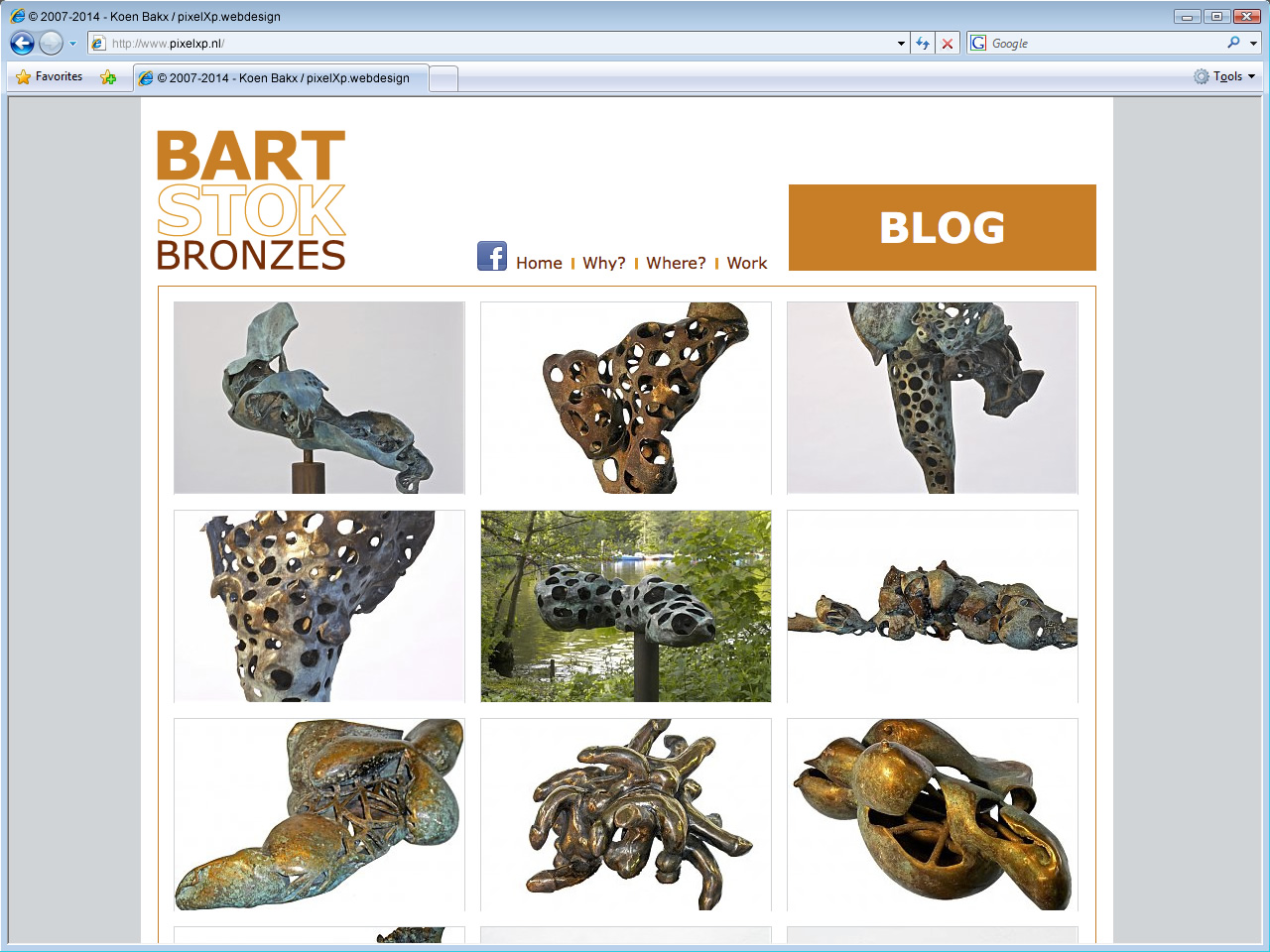The image size is (1270, 952).
Task: Open the brown perforated bronze thumbnail
Action: tap(626, 398)
